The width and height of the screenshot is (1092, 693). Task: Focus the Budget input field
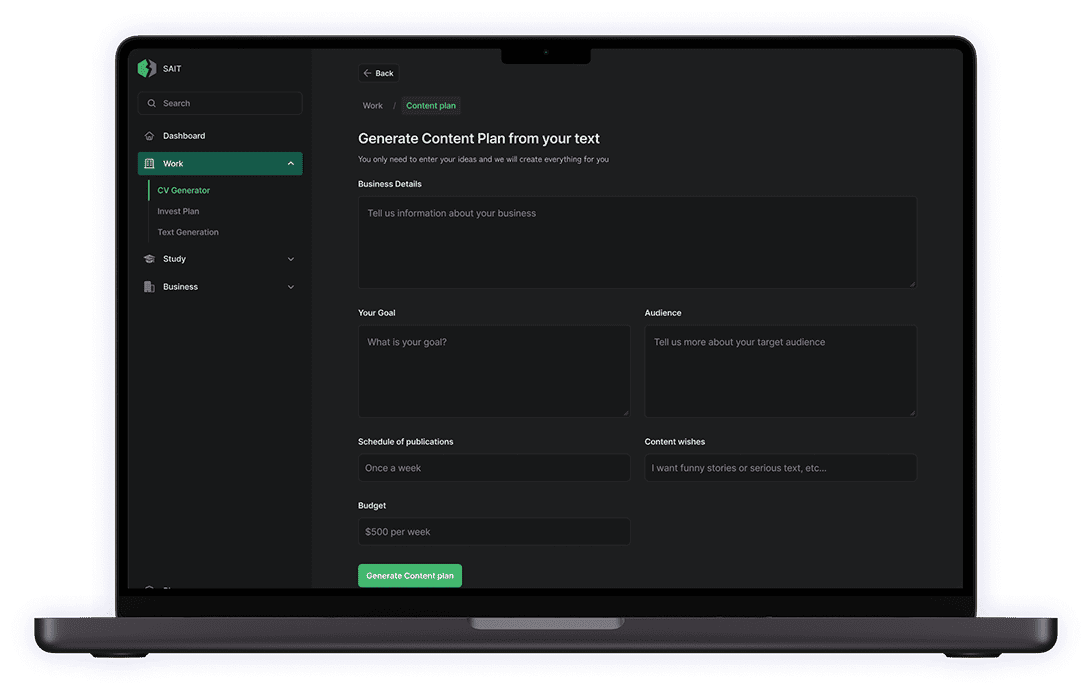point(494,532)
